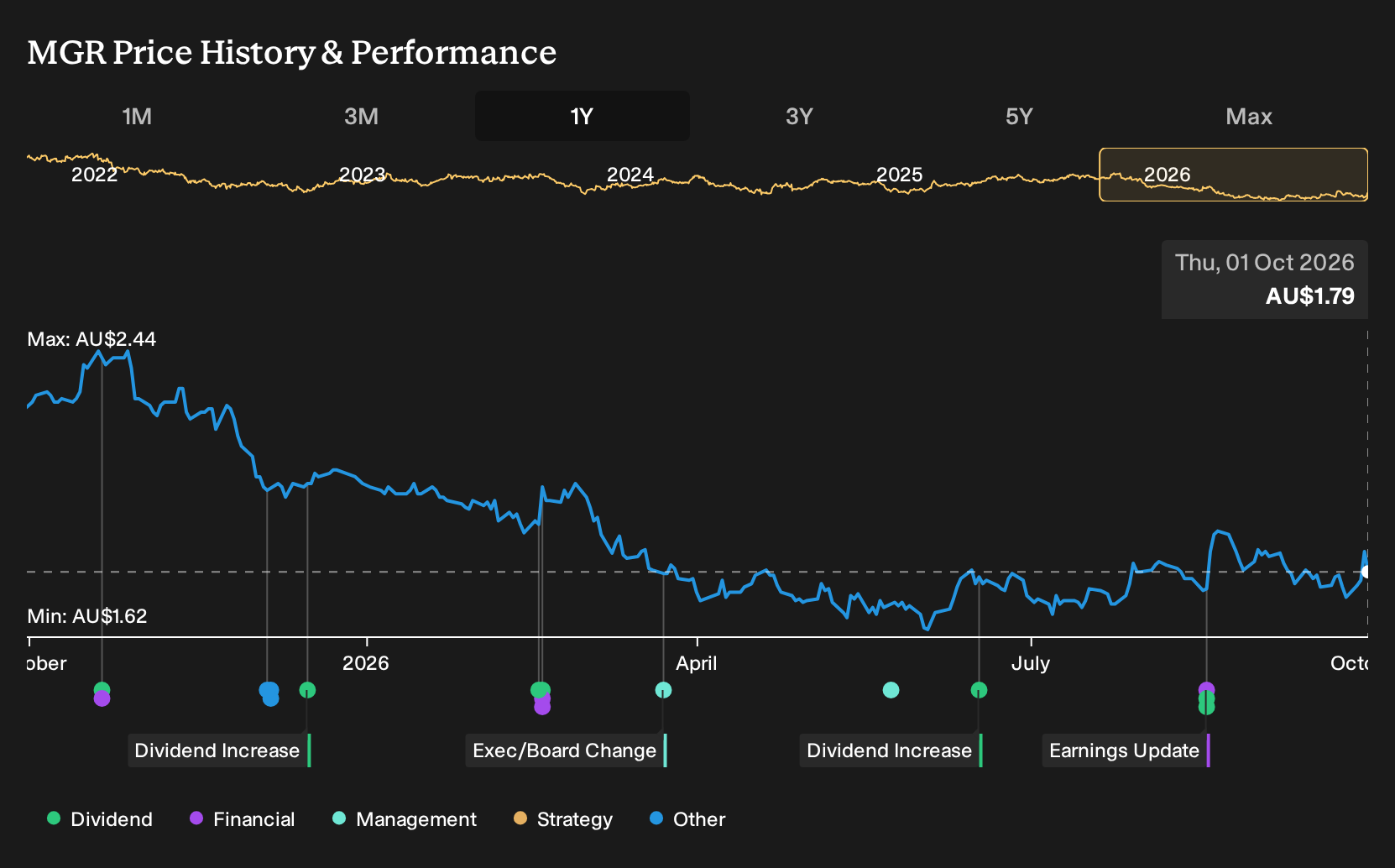Toggle the Financial legend filter

click(x=243, y=819)
